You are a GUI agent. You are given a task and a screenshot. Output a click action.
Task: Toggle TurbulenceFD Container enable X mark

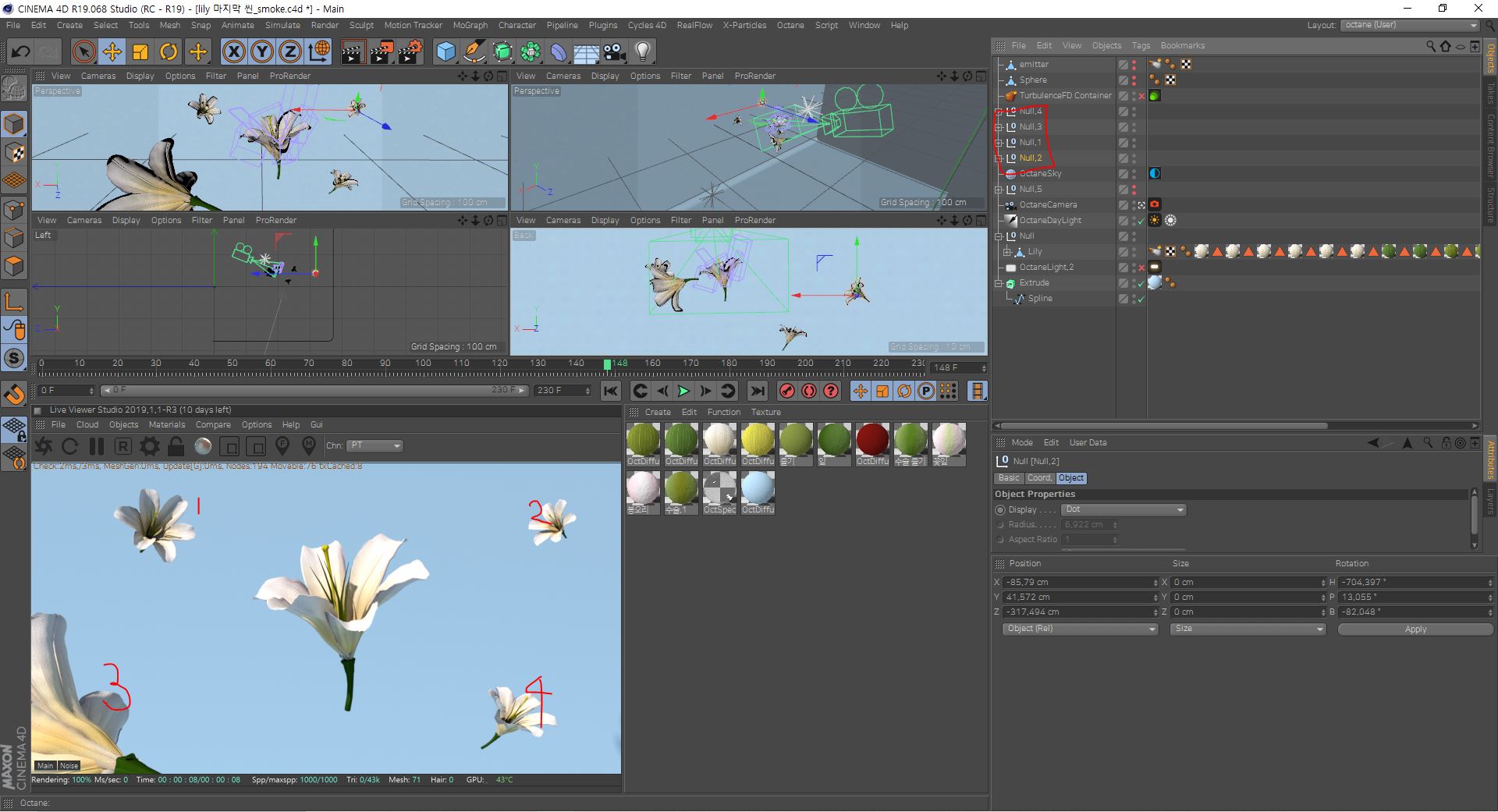1141,96
